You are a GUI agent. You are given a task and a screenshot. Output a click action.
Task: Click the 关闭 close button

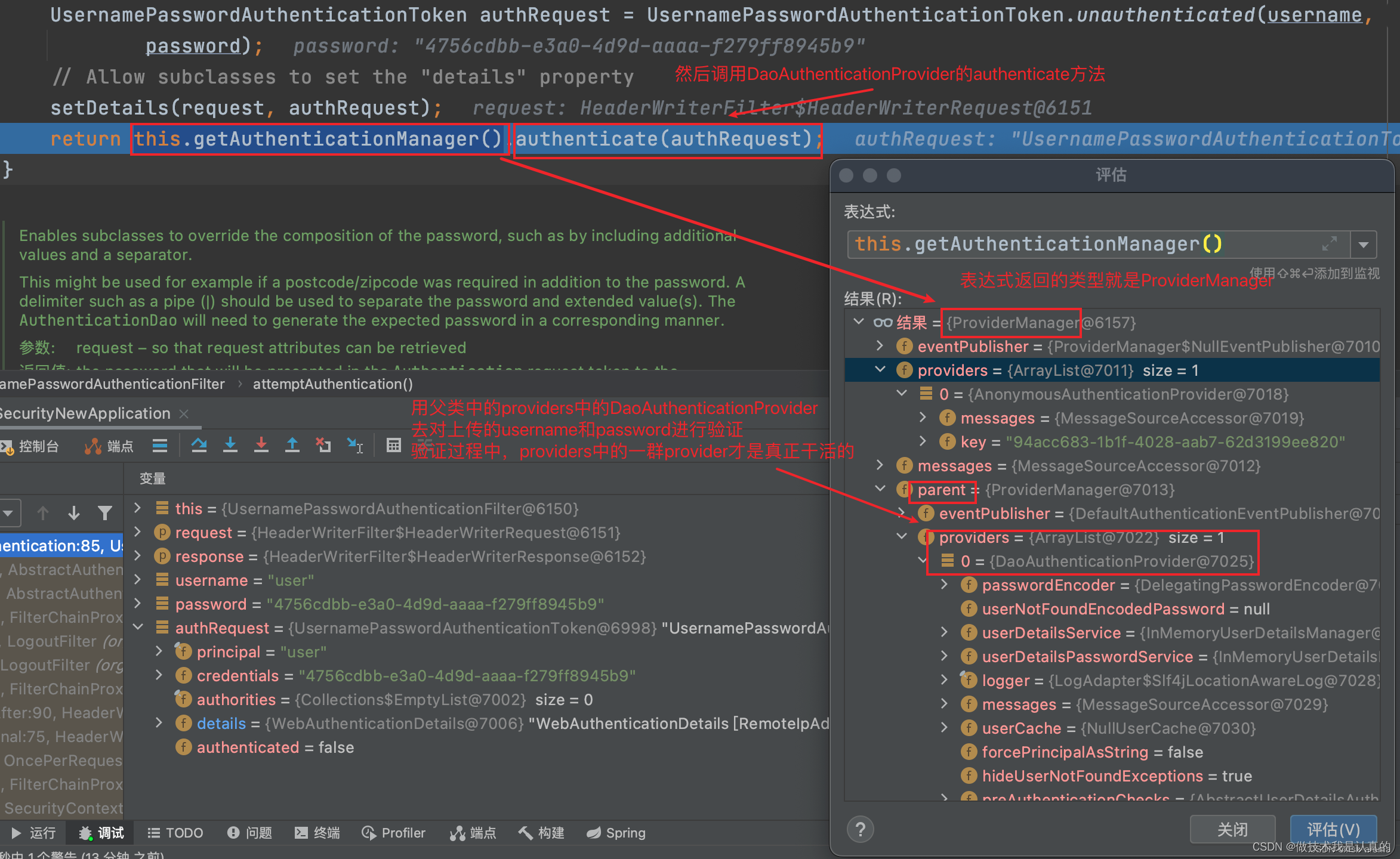1232,829
